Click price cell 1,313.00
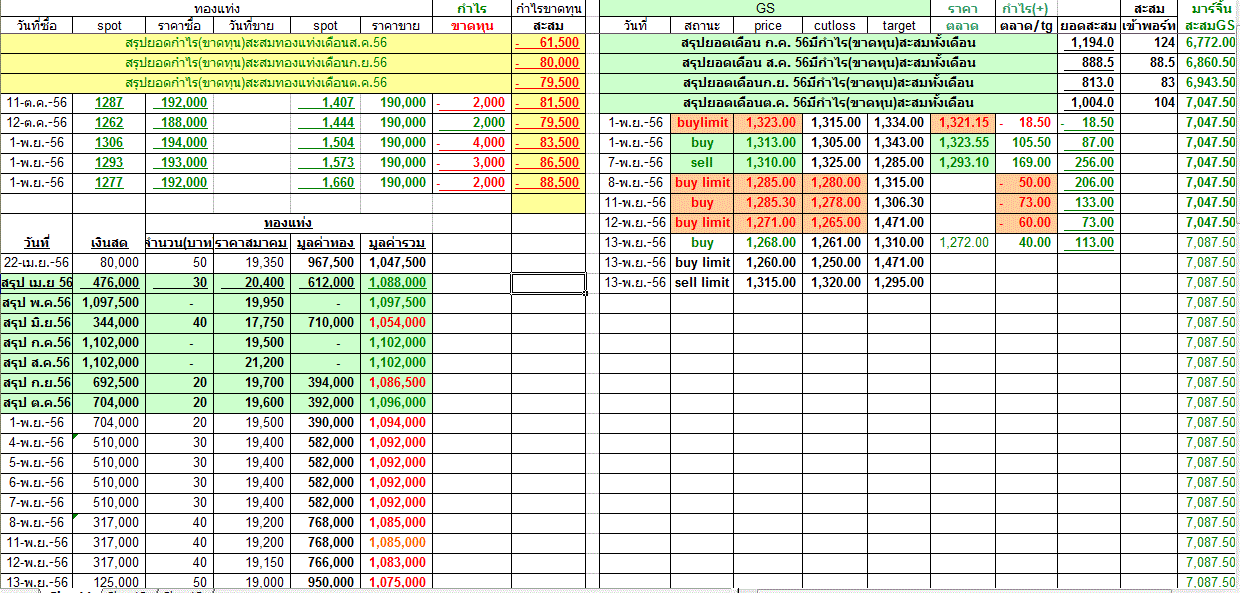Screen dimensions: 1240x593 768,142
